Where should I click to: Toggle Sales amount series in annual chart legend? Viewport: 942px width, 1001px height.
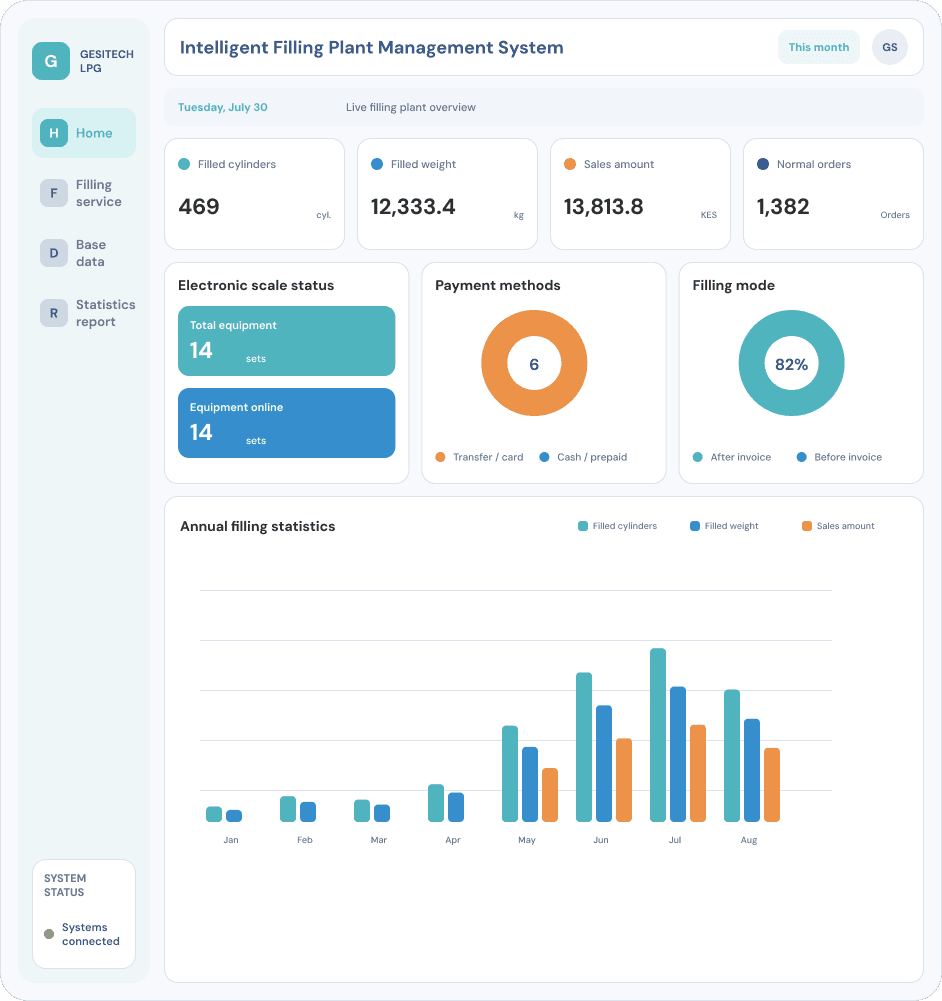(x=838, y=526)
